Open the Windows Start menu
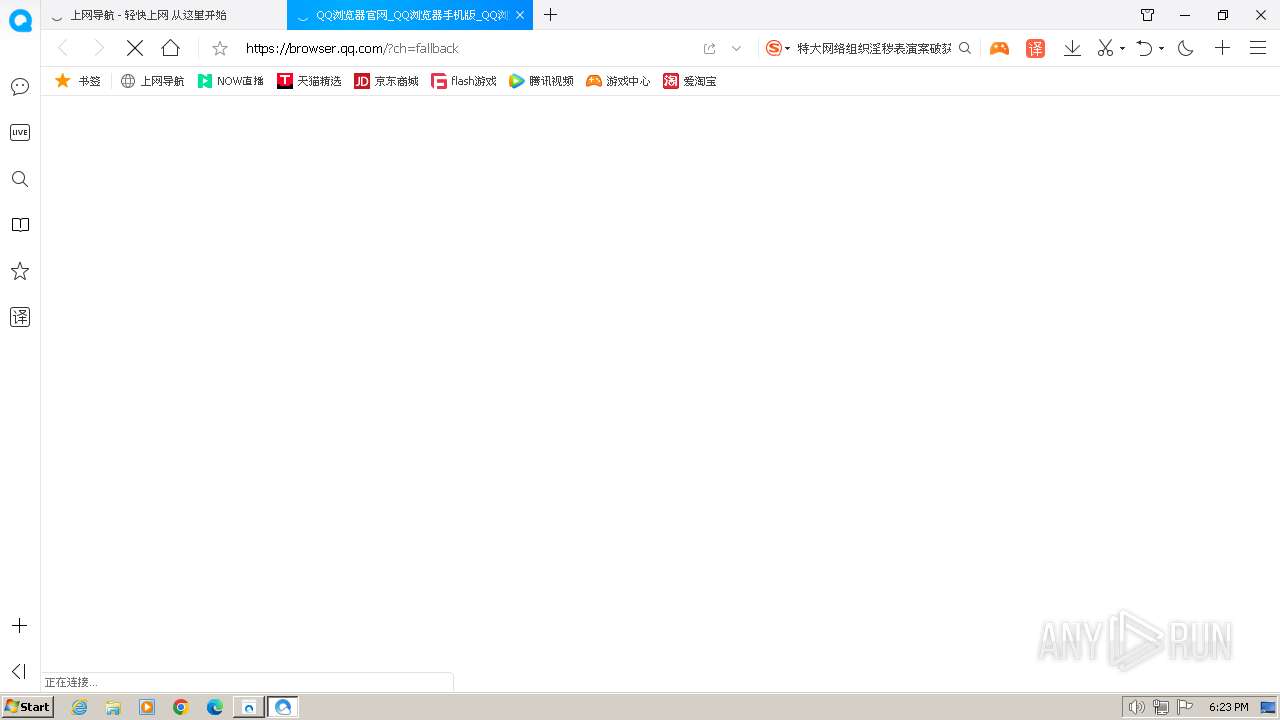This screenshot has width=1280, height=720. point(27,707)
